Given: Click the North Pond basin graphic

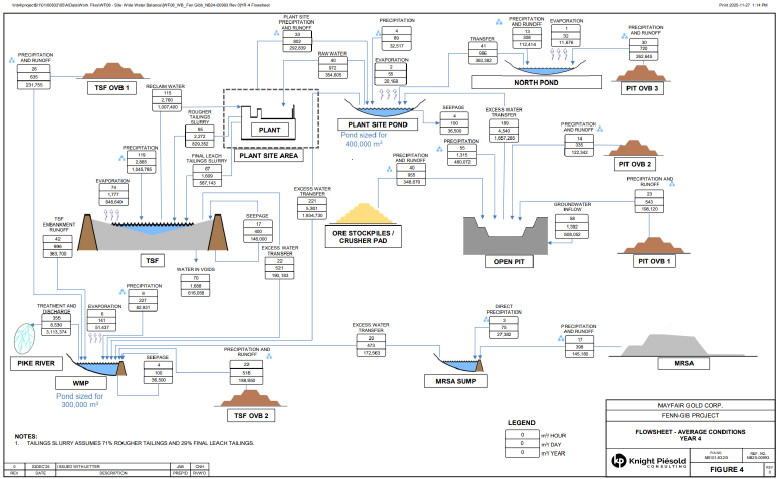Looking at the screenshot, I should 545,67.
